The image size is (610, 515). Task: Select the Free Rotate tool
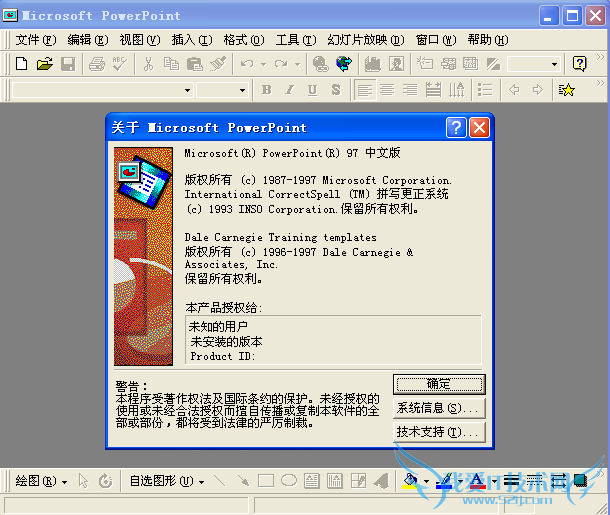click(105, 482)
